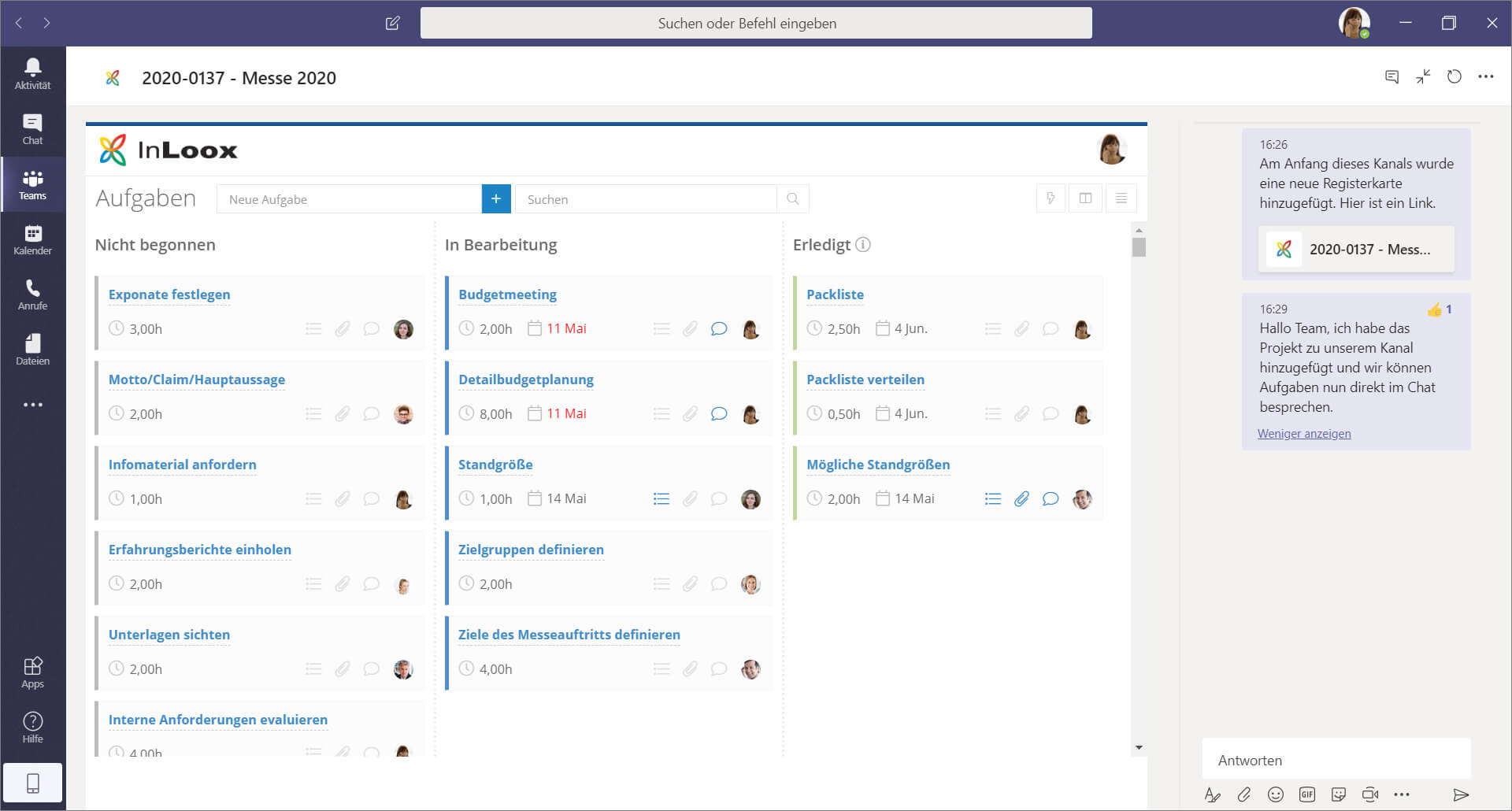
Task: Open comments on Mögliche Standgrößen card
Action: coord(1051,498)
